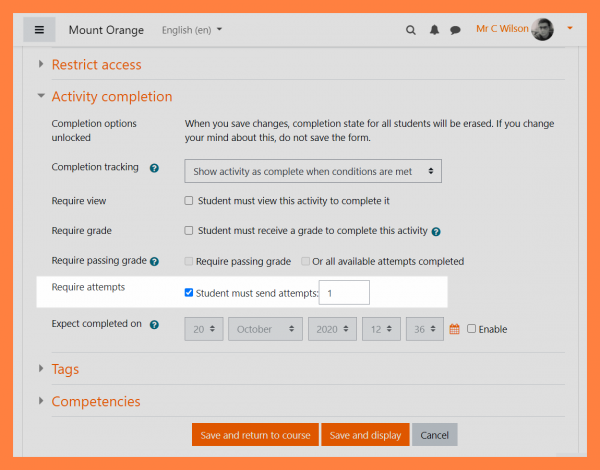Tick the Student must view this activity checkbox
The image size is (600, 470).
189,201
